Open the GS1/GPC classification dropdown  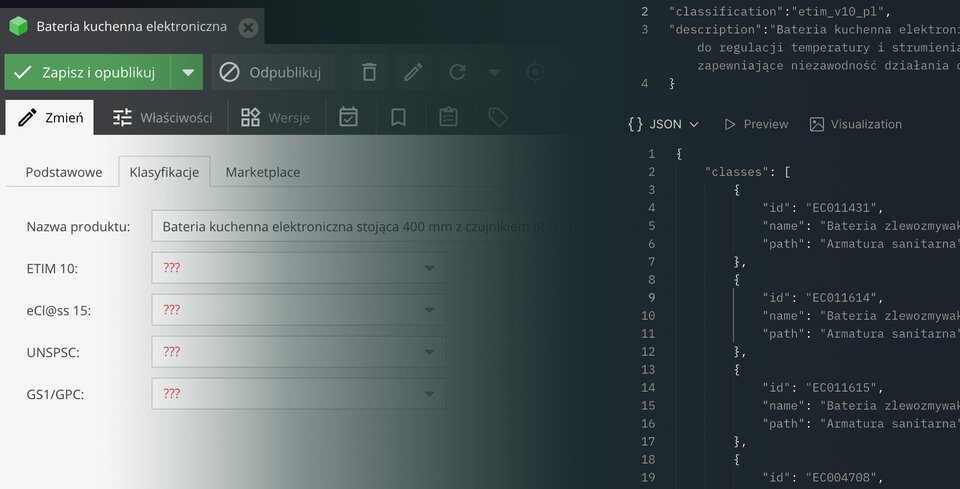tap(298, 394)
